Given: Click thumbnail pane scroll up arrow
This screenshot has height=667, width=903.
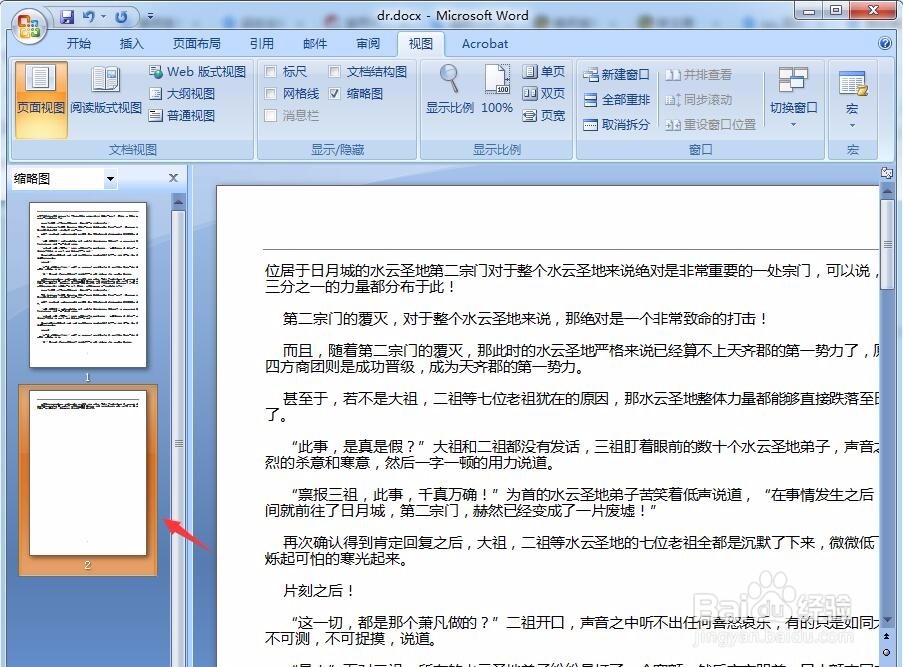Looking at the screenshot, I should [178, 202].
